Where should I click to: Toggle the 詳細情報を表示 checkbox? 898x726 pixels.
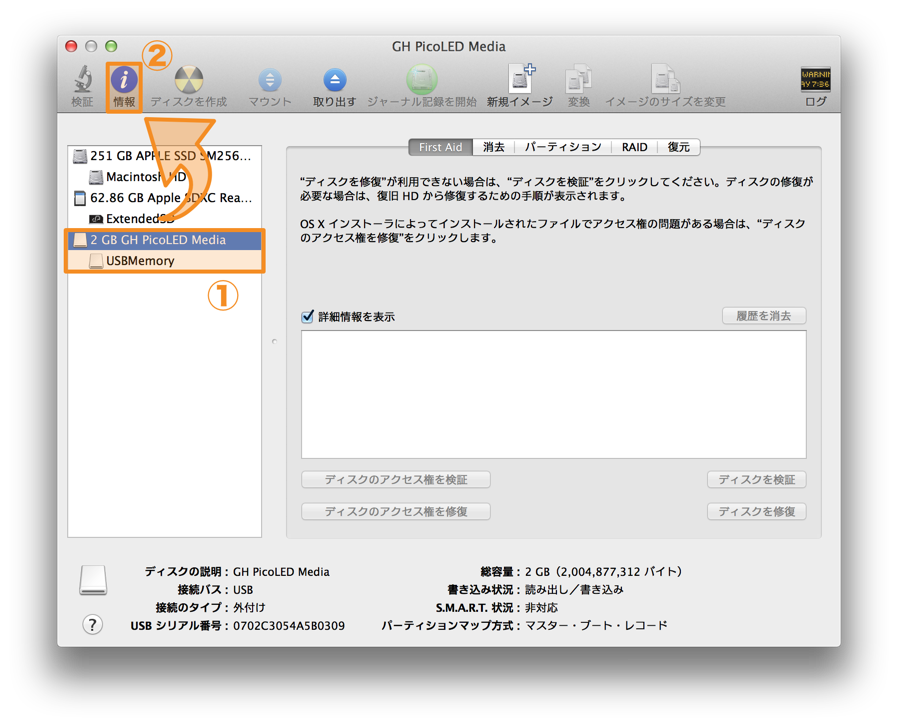(x=308, y=317)
